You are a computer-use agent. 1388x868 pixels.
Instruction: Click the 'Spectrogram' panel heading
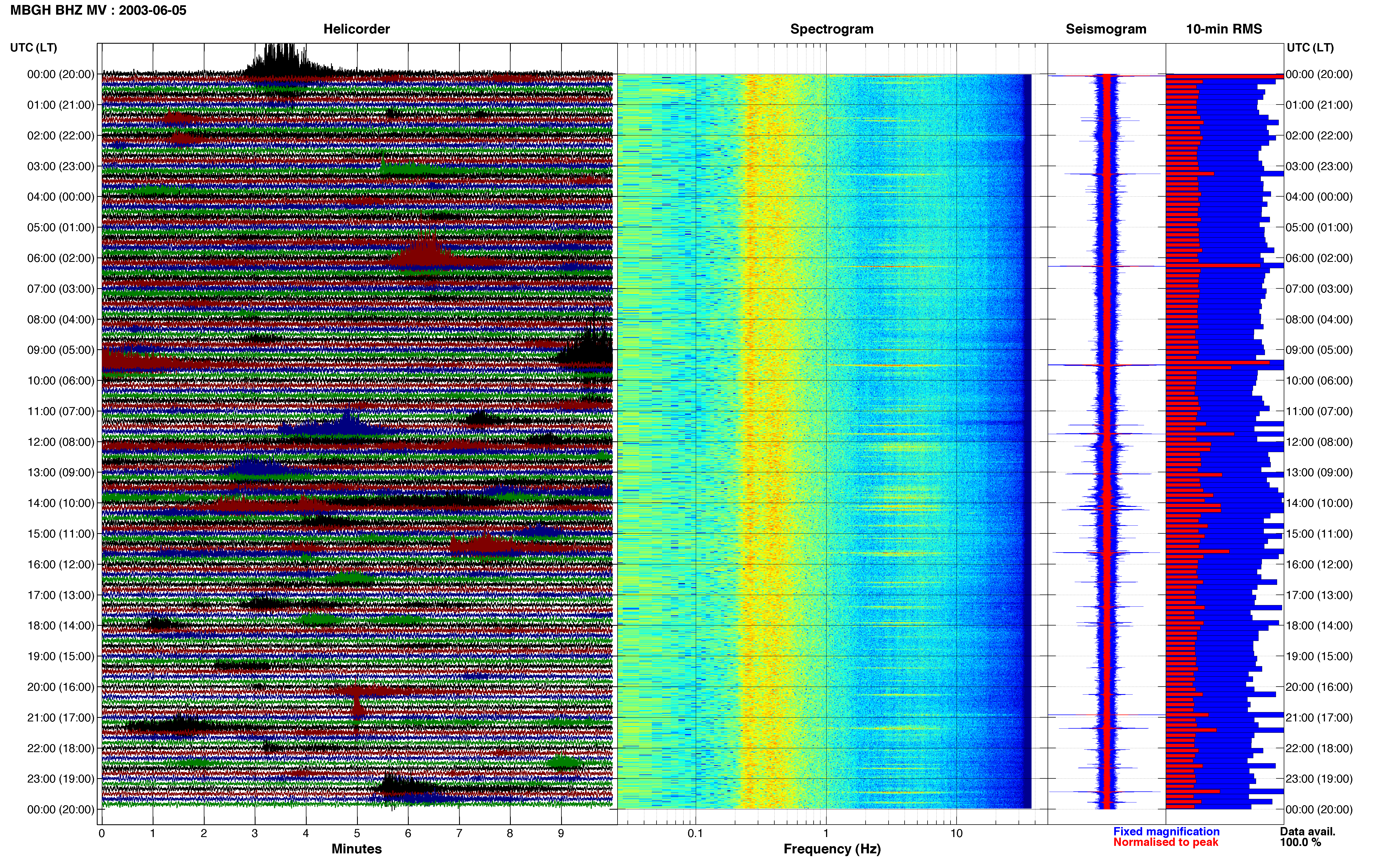coord(832,29)
